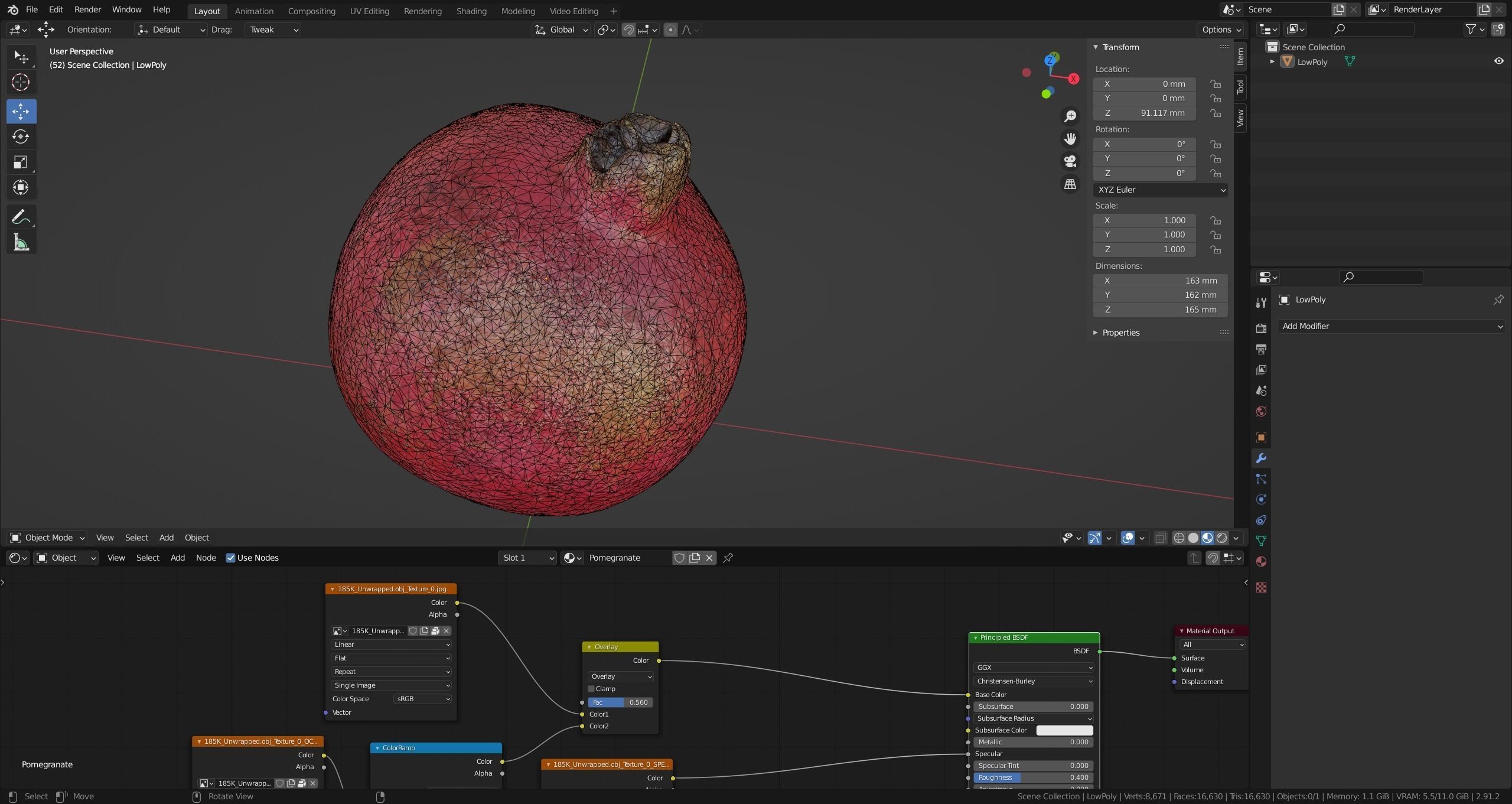Open the Physics properties tab
Image resolution: width=1512 pixels, height=804 pixels.
1261,500
